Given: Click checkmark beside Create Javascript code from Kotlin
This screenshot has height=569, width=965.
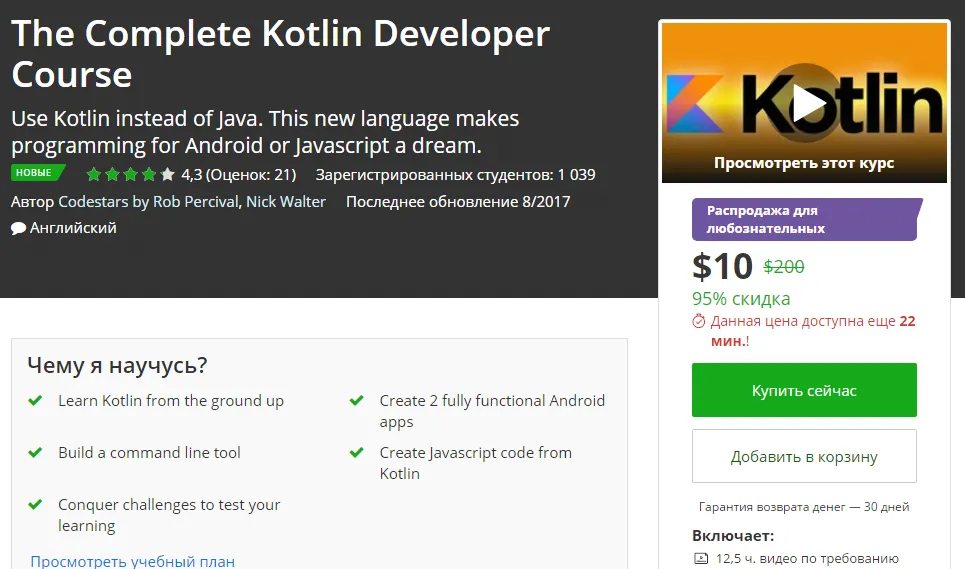Looking at the screenshot, I should point(356,452).
